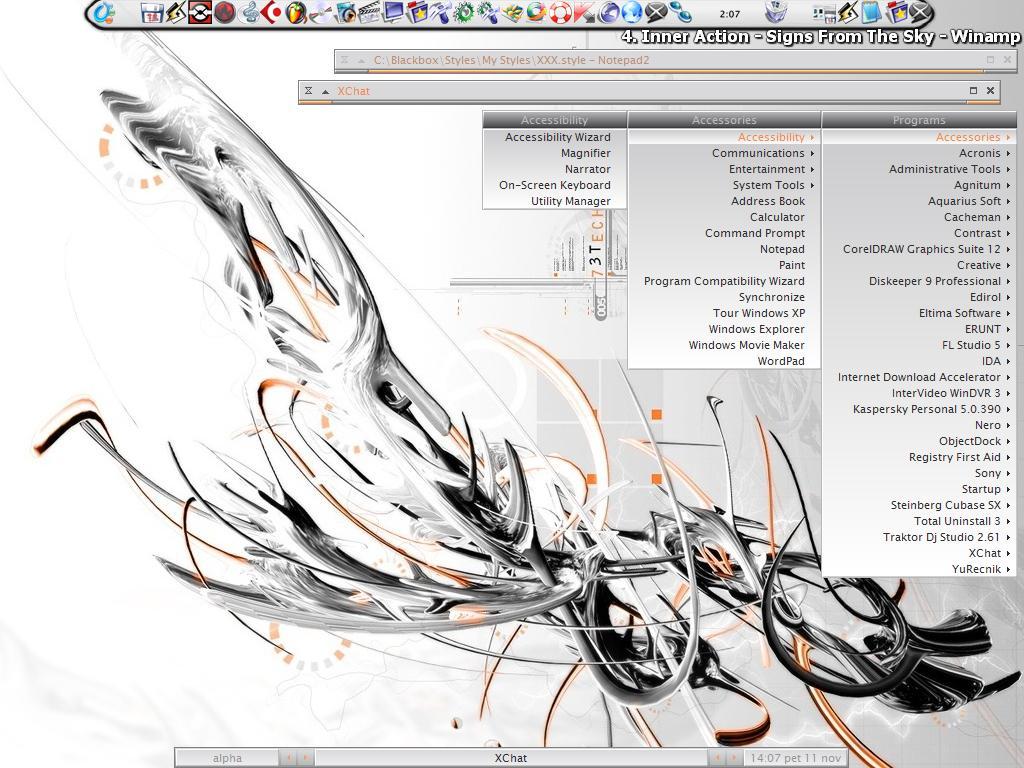The height and width of the screenshot is (768, 1024).
Task: Open ObjectDock entry in Programs menu
Action: pos(919,441)
